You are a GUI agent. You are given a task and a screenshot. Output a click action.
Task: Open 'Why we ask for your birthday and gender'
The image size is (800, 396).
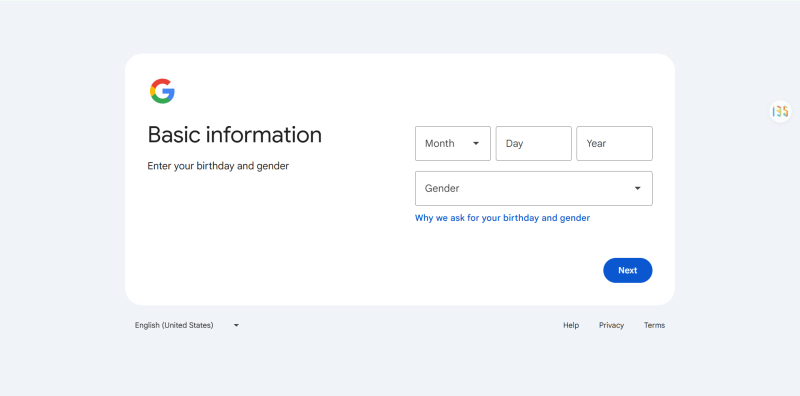click(x=502, y=218)
